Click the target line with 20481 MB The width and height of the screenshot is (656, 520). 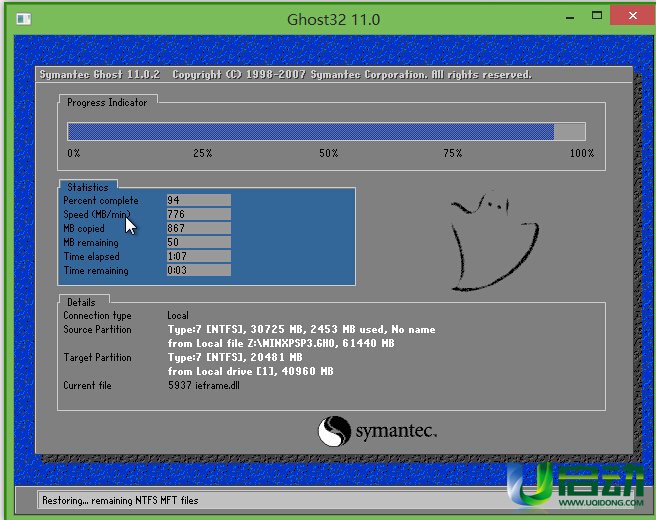235,357
